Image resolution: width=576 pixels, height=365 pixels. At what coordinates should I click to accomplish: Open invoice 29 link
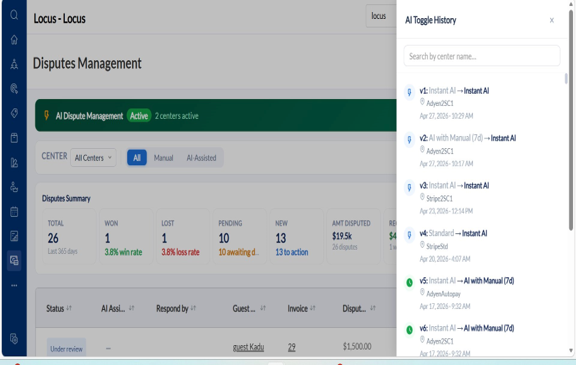(x=291, y=347)
